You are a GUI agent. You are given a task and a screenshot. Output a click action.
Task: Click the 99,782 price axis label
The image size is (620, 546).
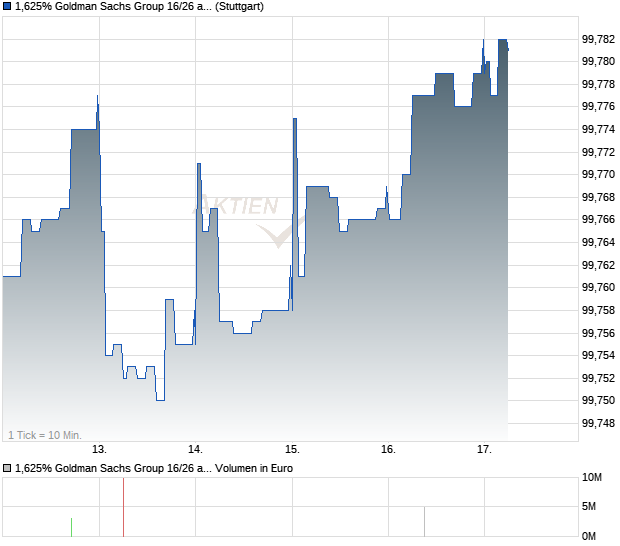pyautogui.click(x=598, y=39)
